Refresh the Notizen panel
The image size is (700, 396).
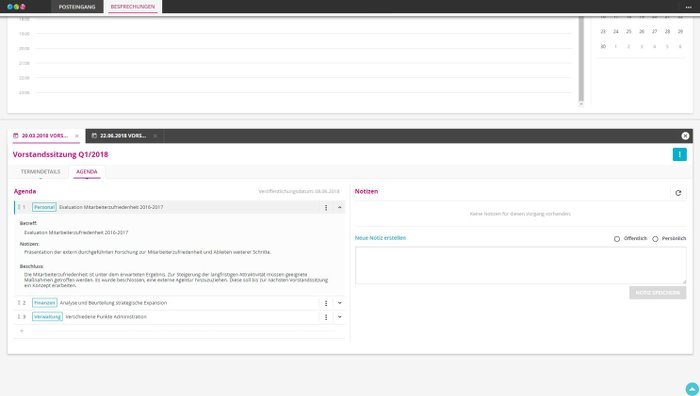click(x=678, y=193)
